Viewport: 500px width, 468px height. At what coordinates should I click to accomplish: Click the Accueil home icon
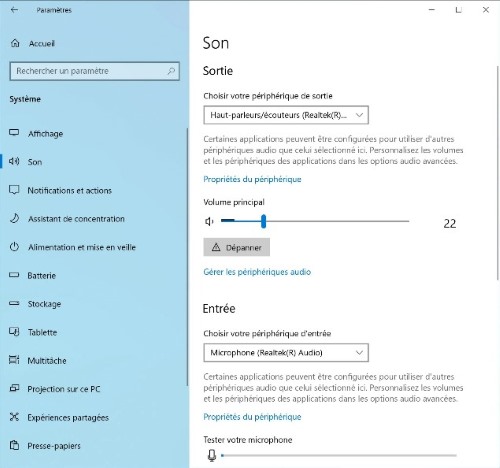coord(15,43)
